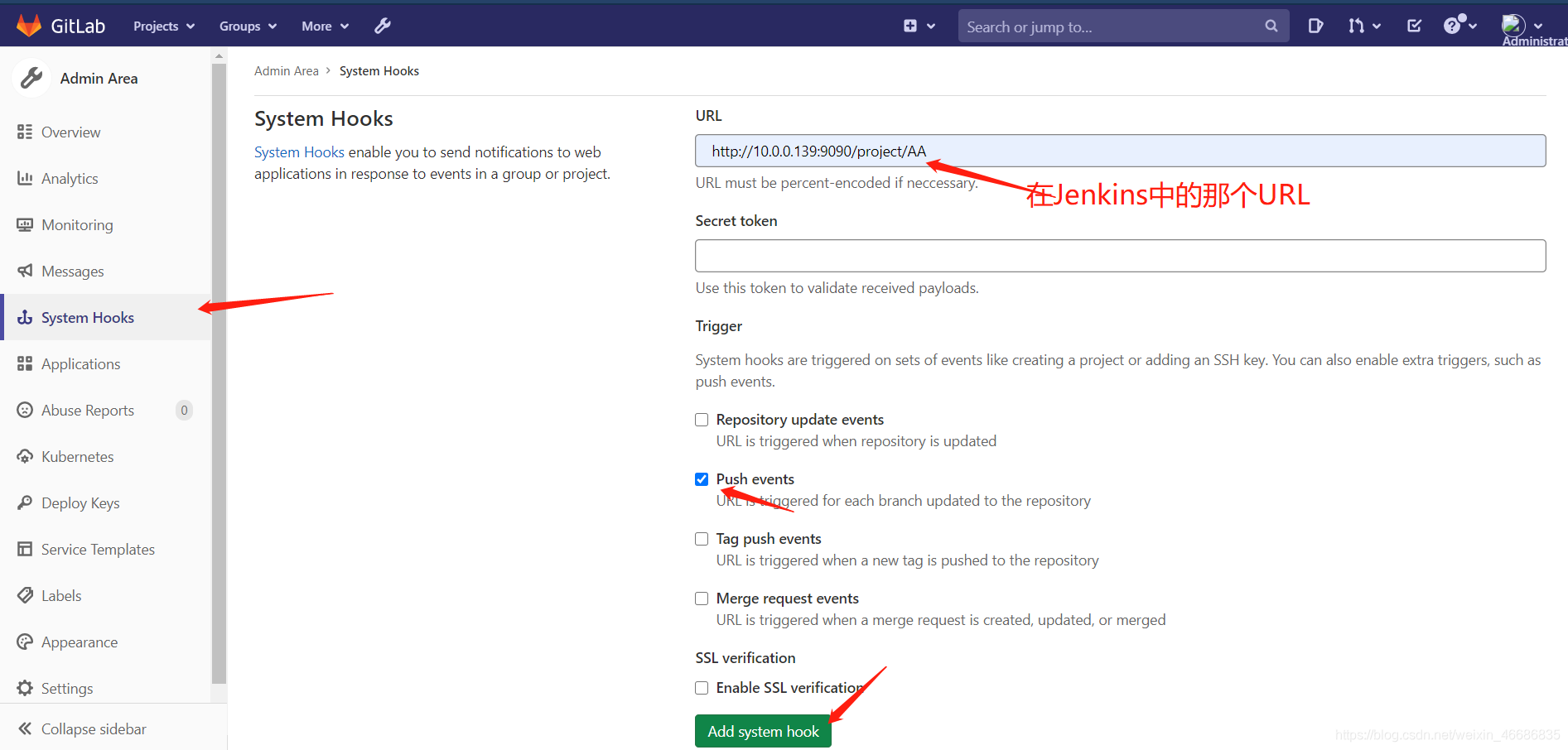Click the Admin Area wrench avatar
This screenshot has width=1568, height=750.
point(31,79)
